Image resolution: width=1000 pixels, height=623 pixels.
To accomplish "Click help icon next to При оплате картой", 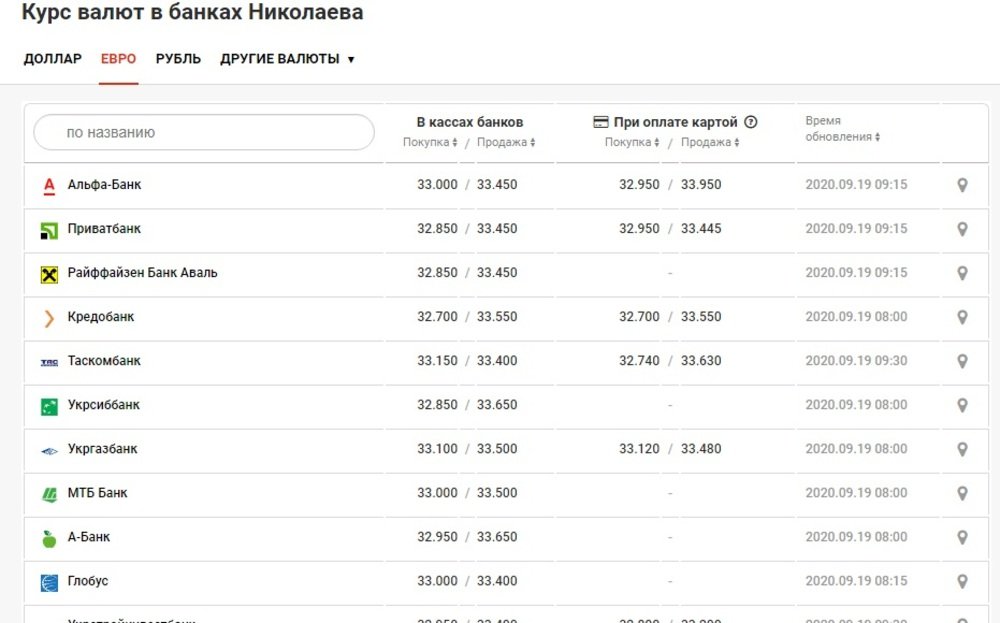I will pos(751,122).
